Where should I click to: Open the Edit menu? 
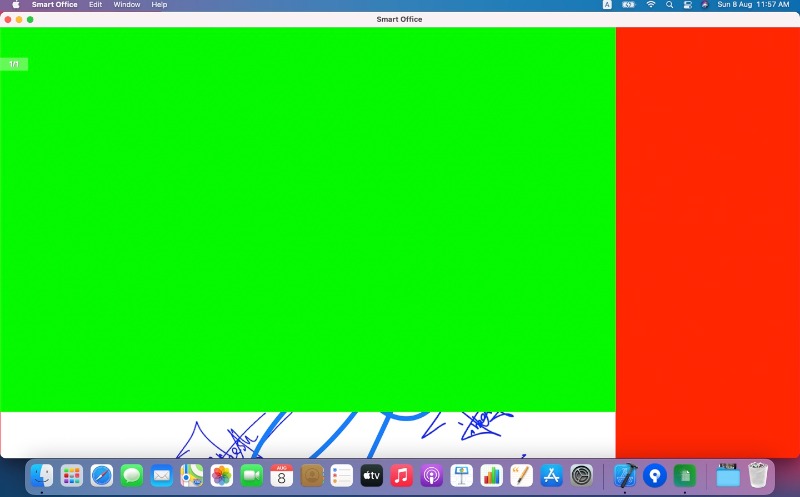[x=95, y=5]
